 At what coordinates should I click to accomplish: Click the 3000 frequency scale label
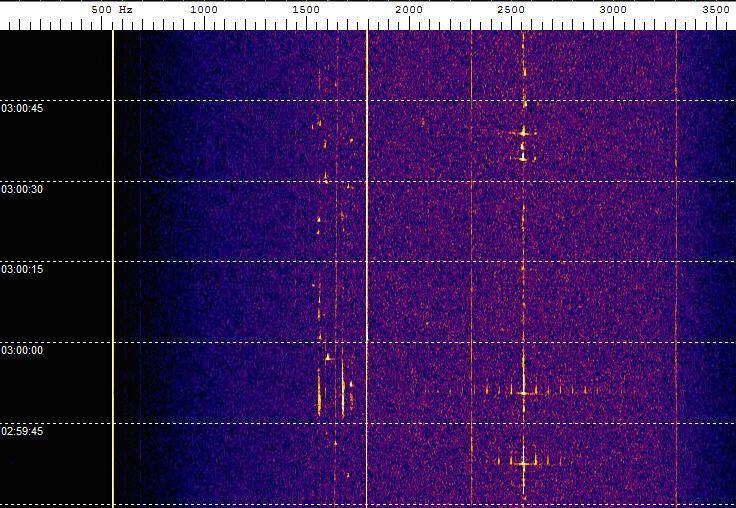(x=613, y=10)
